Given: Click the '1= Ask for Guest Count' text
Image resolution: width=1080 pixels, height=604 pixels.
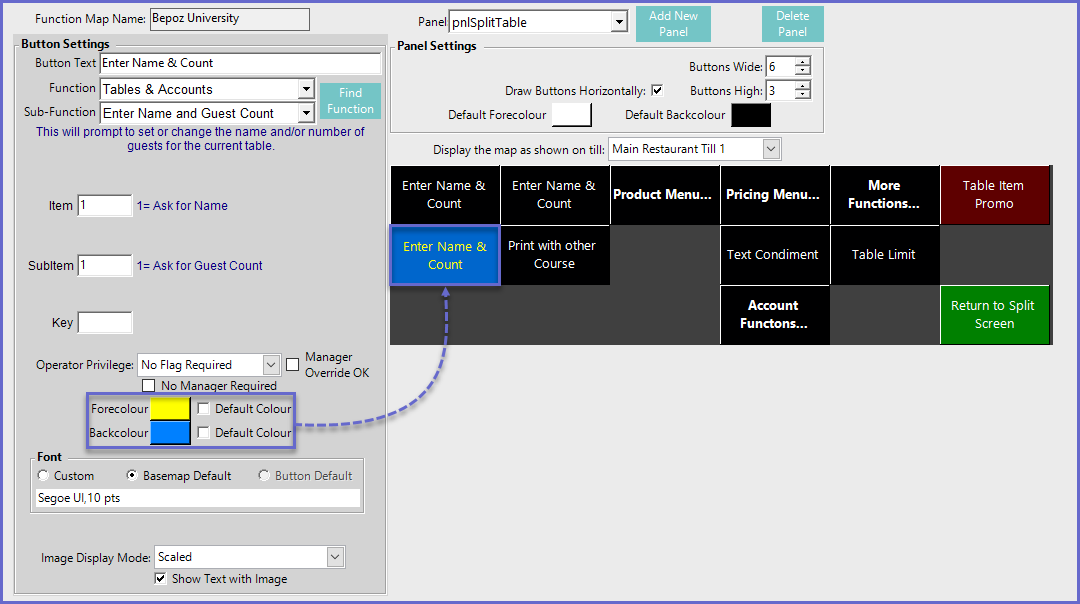Looking at the screenshot, I should click(x=199, y=265).
